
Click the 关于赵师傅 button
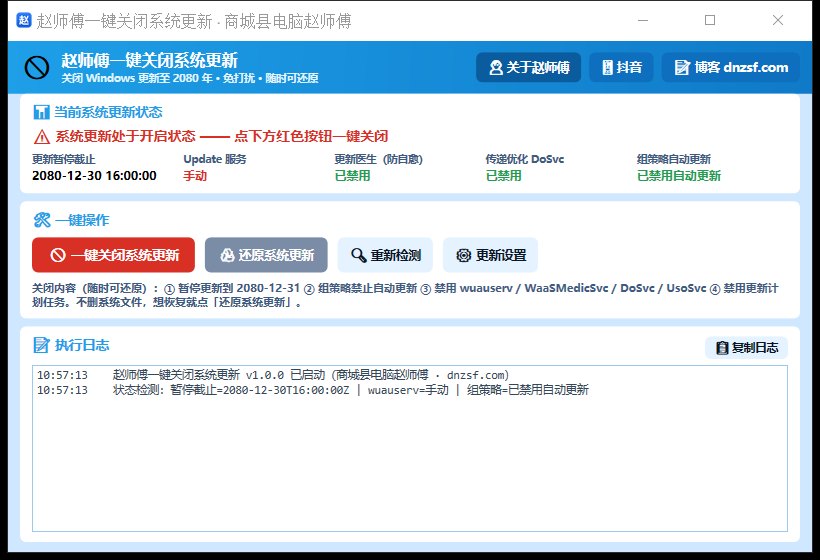tap(528, 67)
